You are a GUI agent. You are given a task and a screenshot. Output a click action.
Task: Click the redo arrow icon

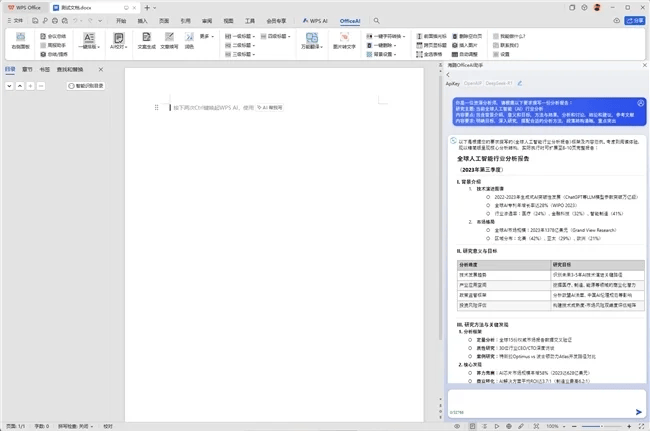click(90, 21)
